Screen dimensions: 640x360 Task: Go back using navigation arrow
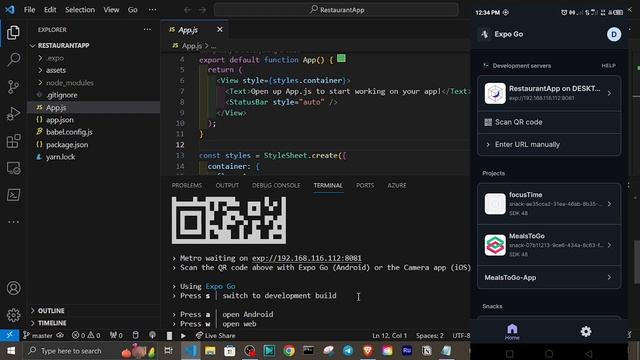coord(187,10)
